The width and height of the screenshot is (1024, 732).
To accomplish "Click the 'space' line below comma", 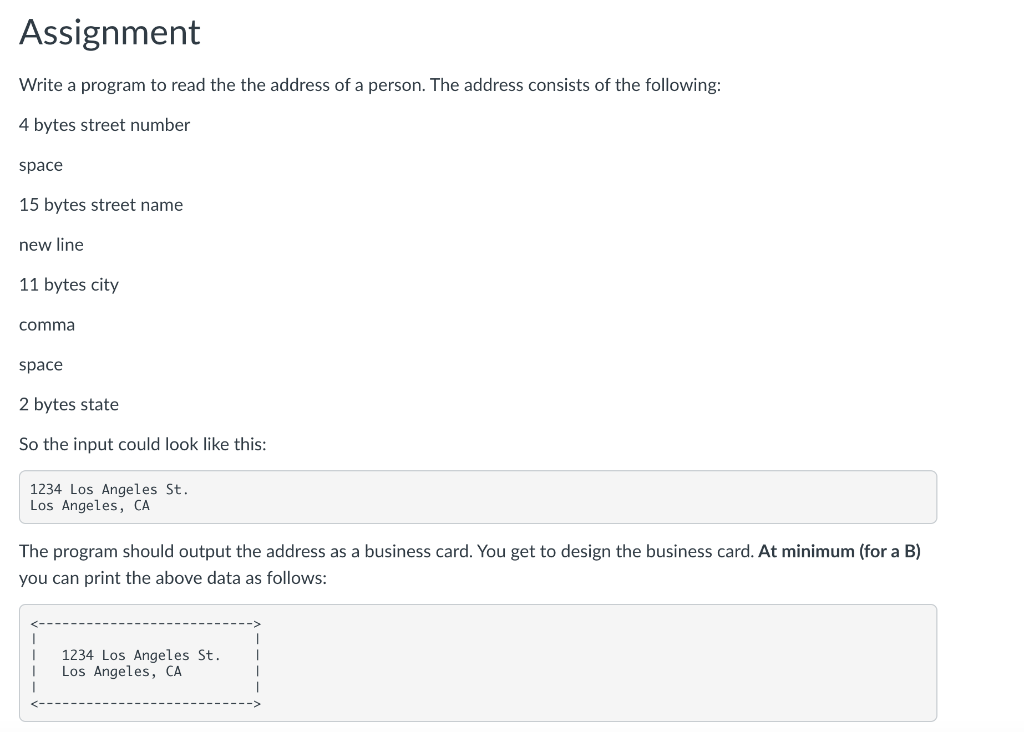I will [x=41, y=365].
